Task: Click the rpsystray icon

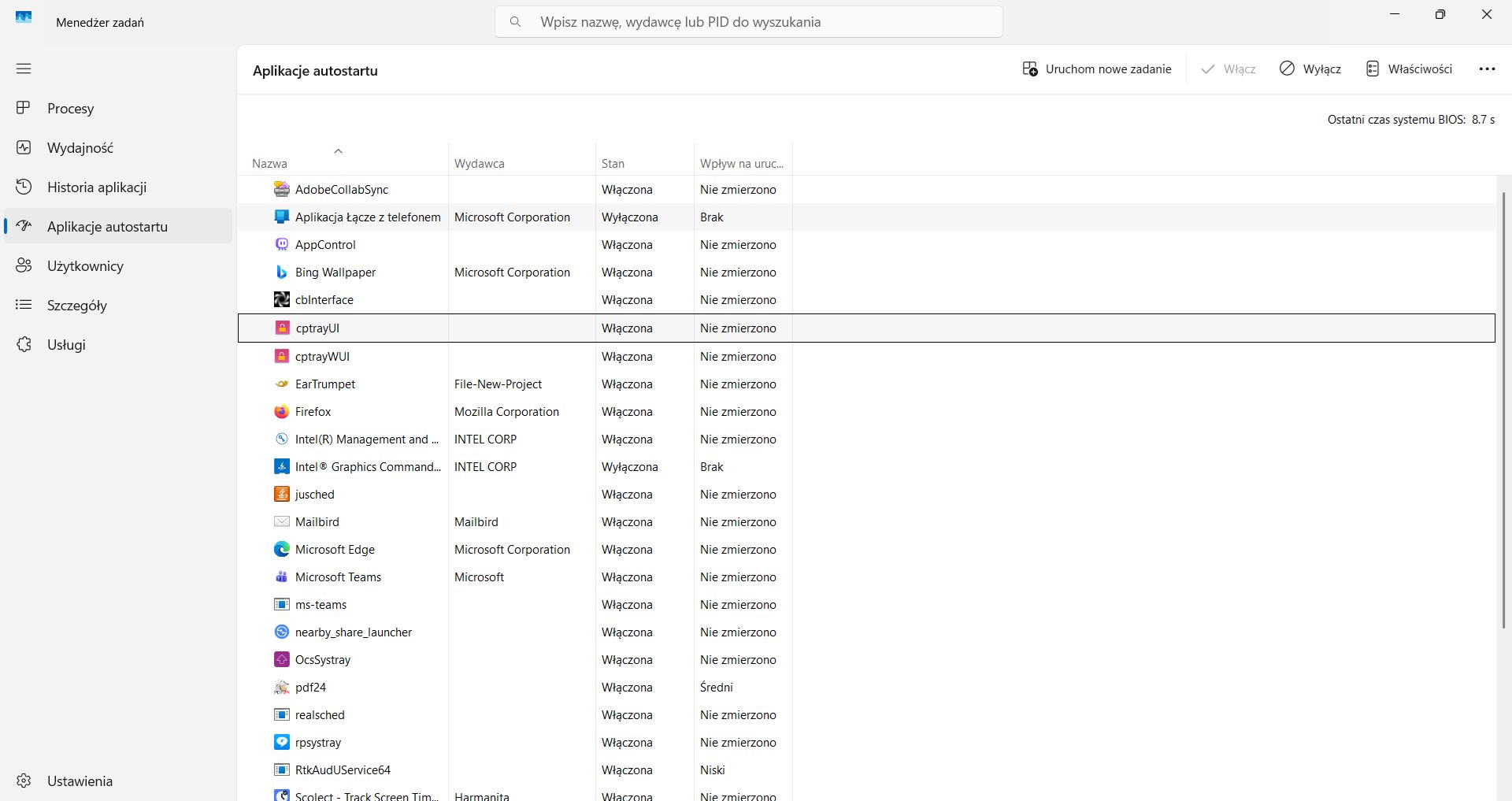Action: click(x=281, y=742)
